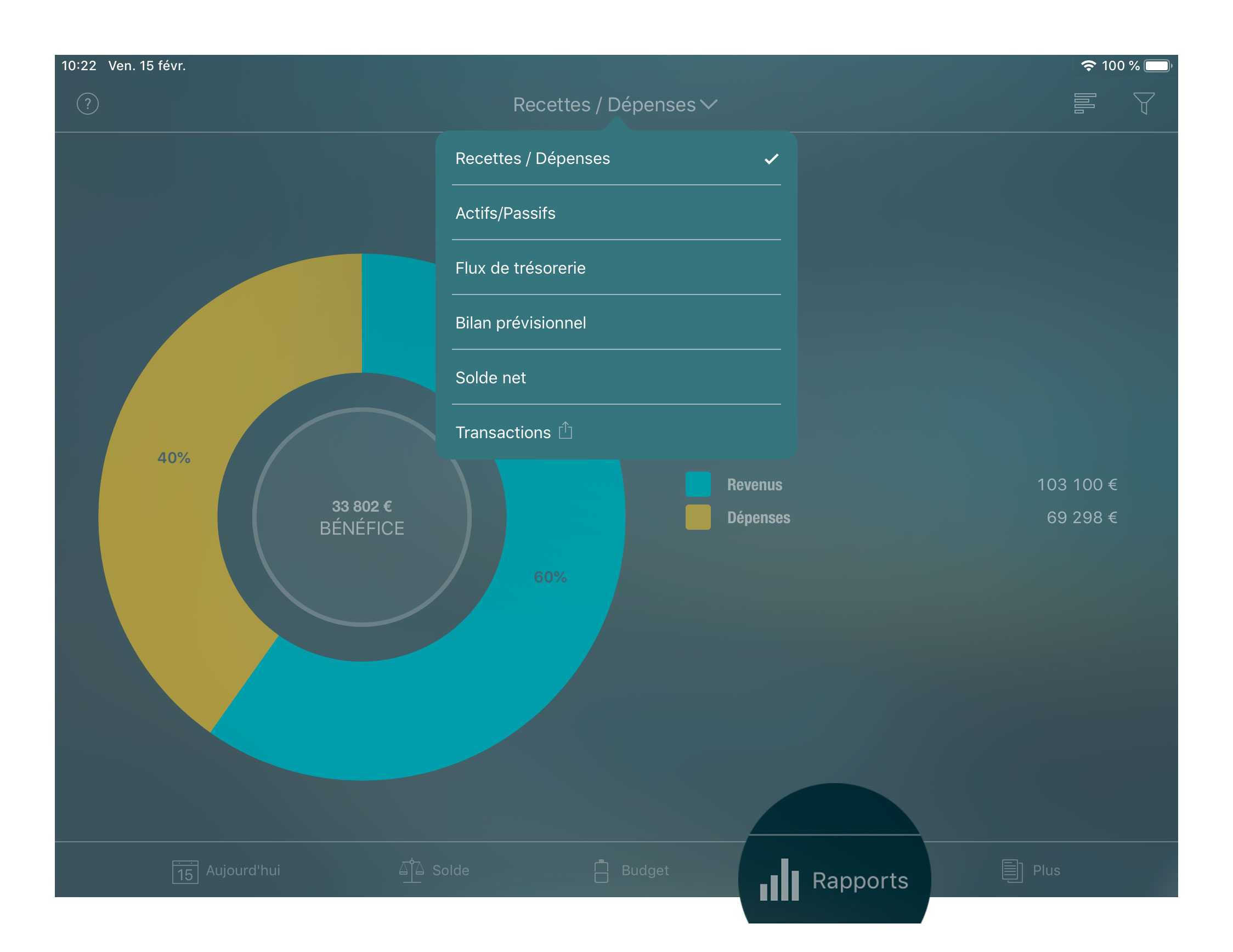Select Bilan prévisionnel report option

(x=521, y=322)
